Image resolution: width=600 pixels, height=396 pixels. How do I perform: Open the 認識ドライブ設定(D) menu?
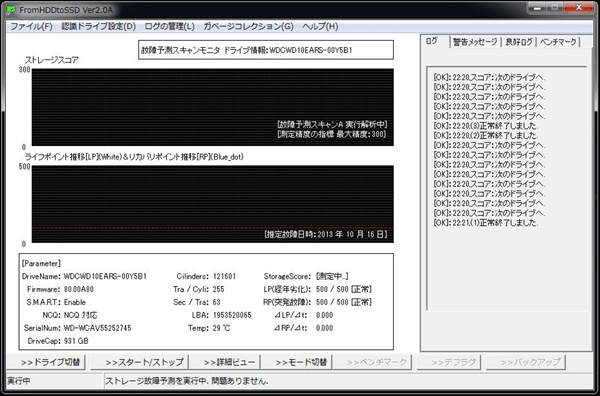98,26
